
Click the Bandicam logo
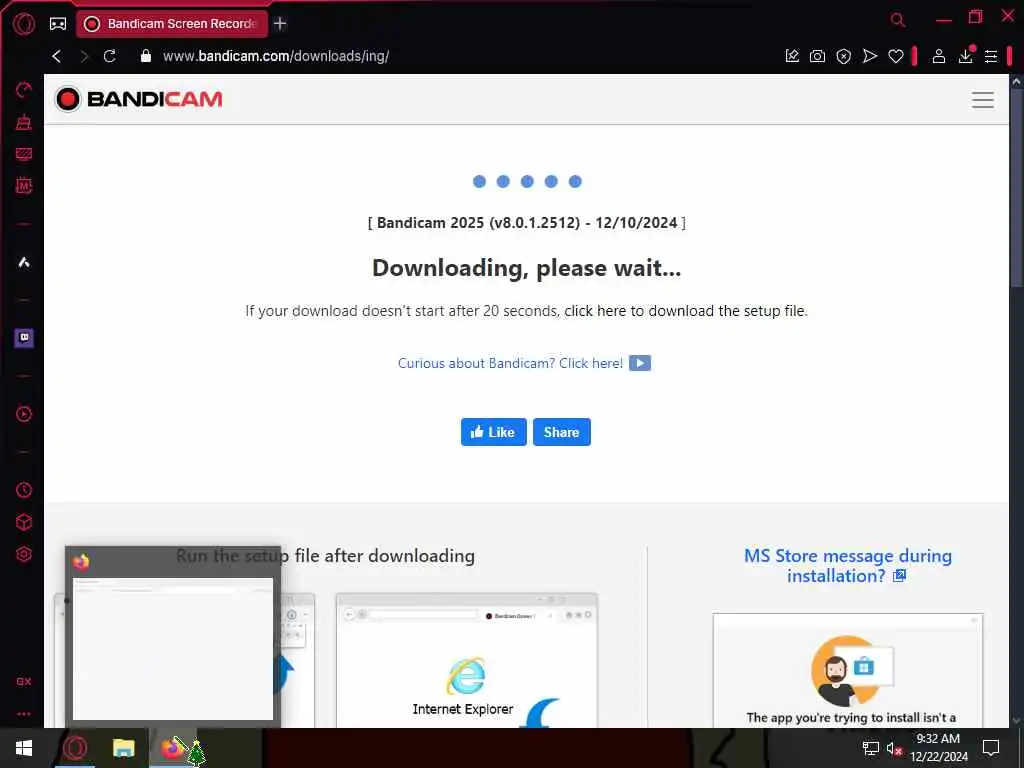(139, 99)
